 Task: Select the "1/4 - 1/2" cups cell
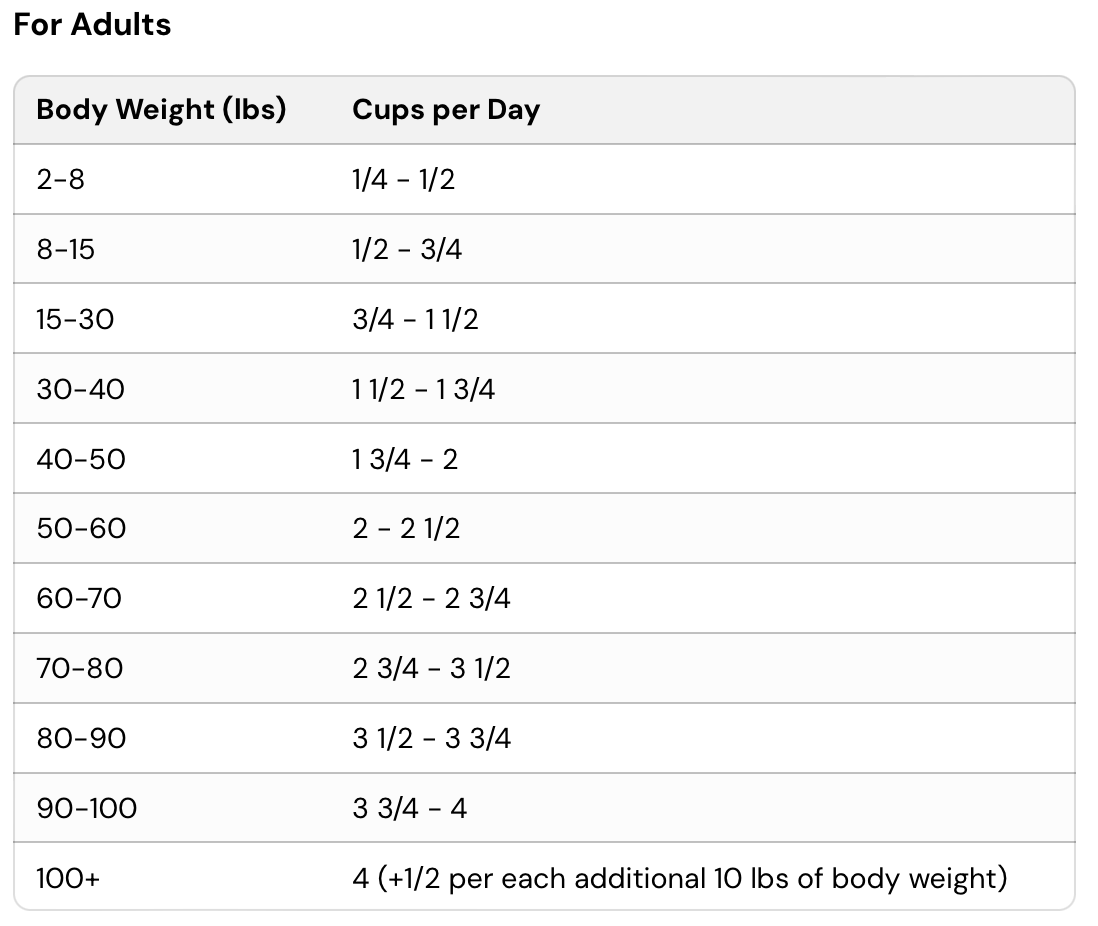404,180
